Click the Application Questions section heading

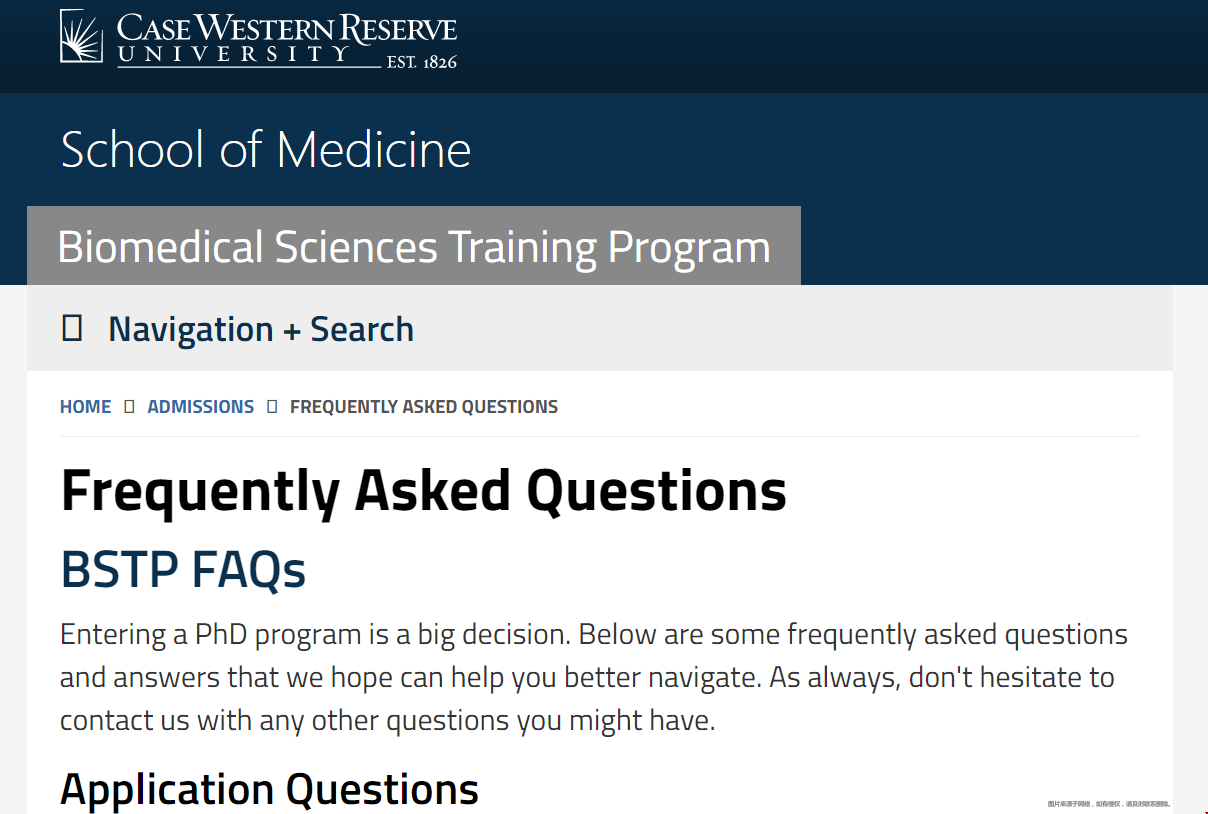coord(270,789)
